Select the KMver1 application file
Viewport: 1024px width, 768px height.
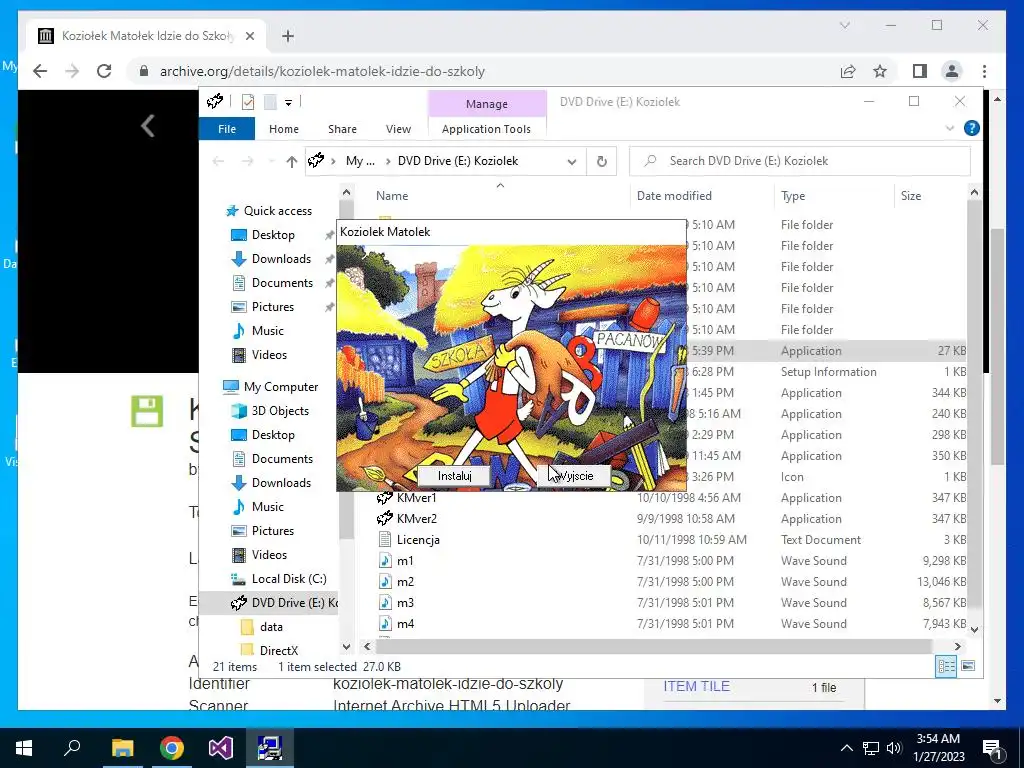pos(417,498)
